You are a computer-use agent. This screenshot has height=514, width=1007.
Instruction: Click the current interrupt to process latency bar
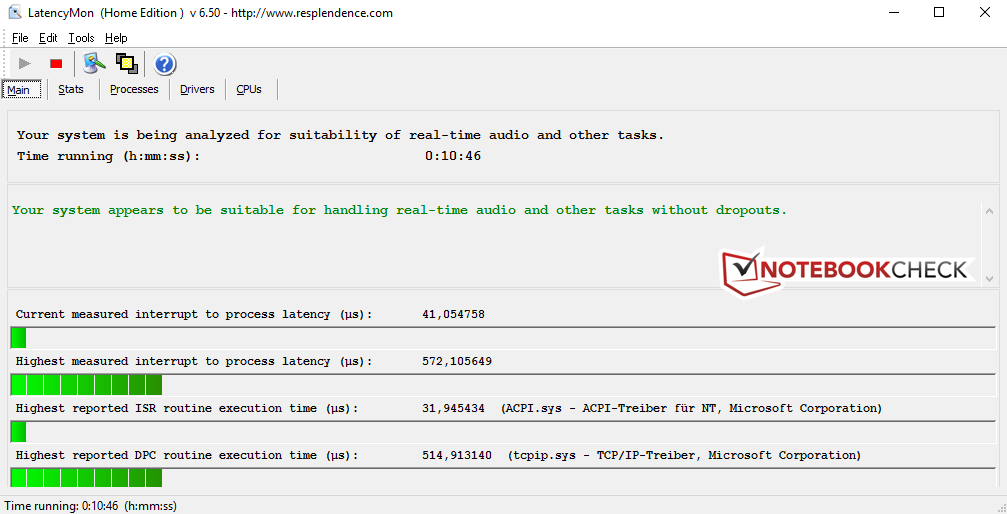504,337
